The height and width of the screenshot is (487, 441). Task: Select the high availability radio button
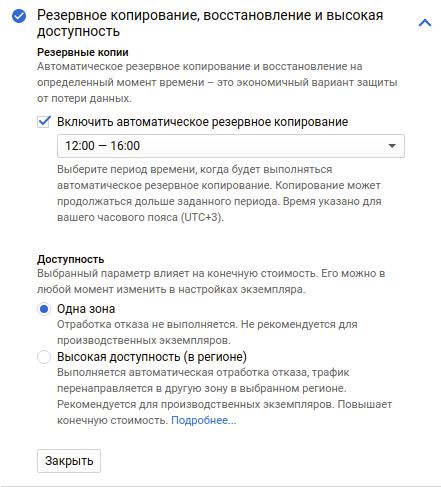[x=44, y=357]
